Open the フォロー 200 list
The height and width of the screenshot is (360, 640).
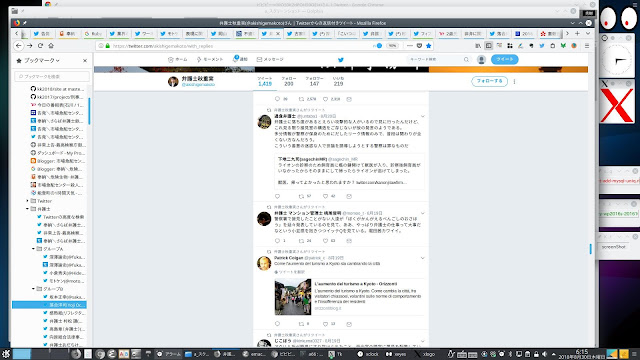[289, 81]
